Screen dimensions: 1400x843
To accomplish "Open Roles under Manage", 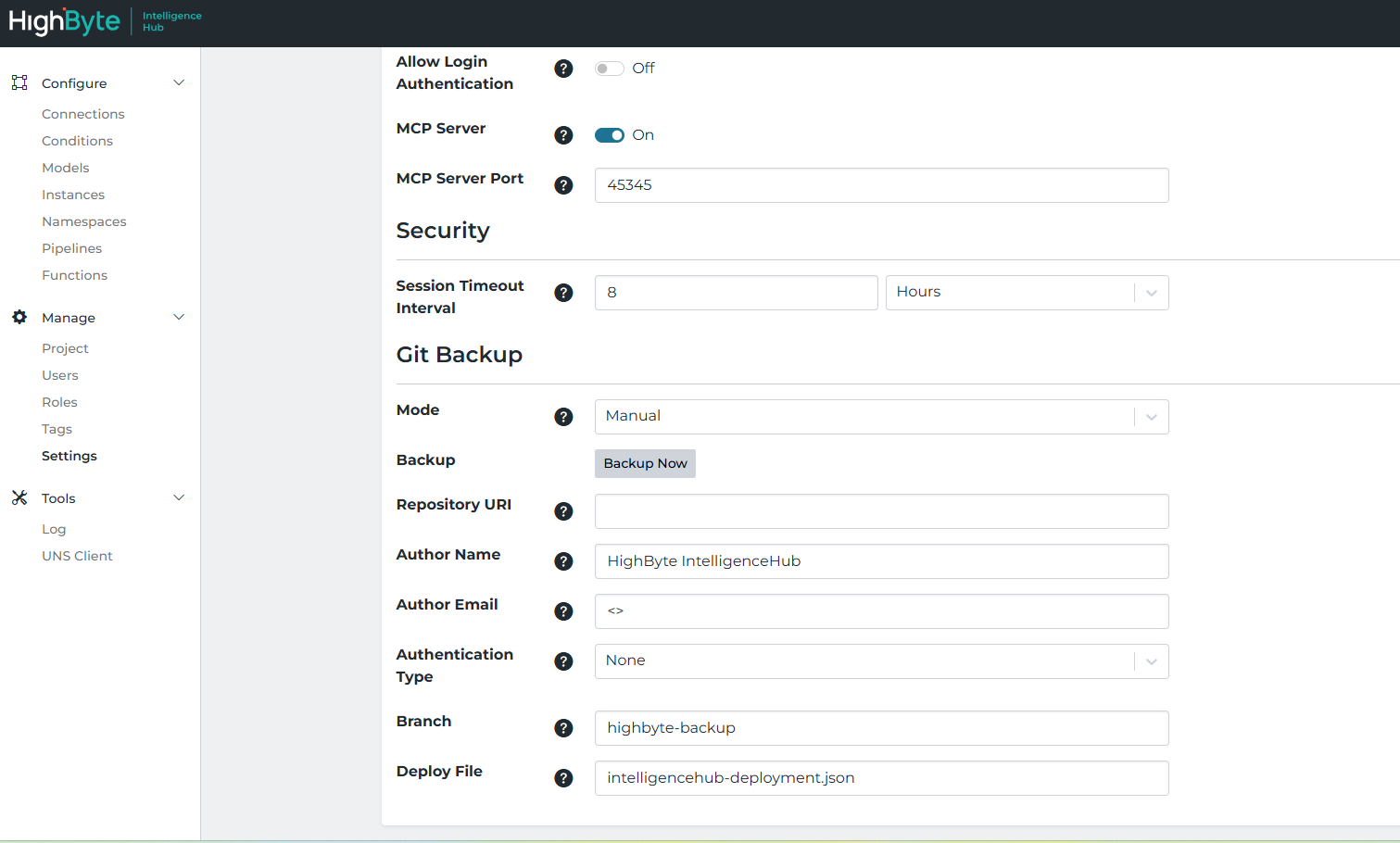I will point(59,402).
